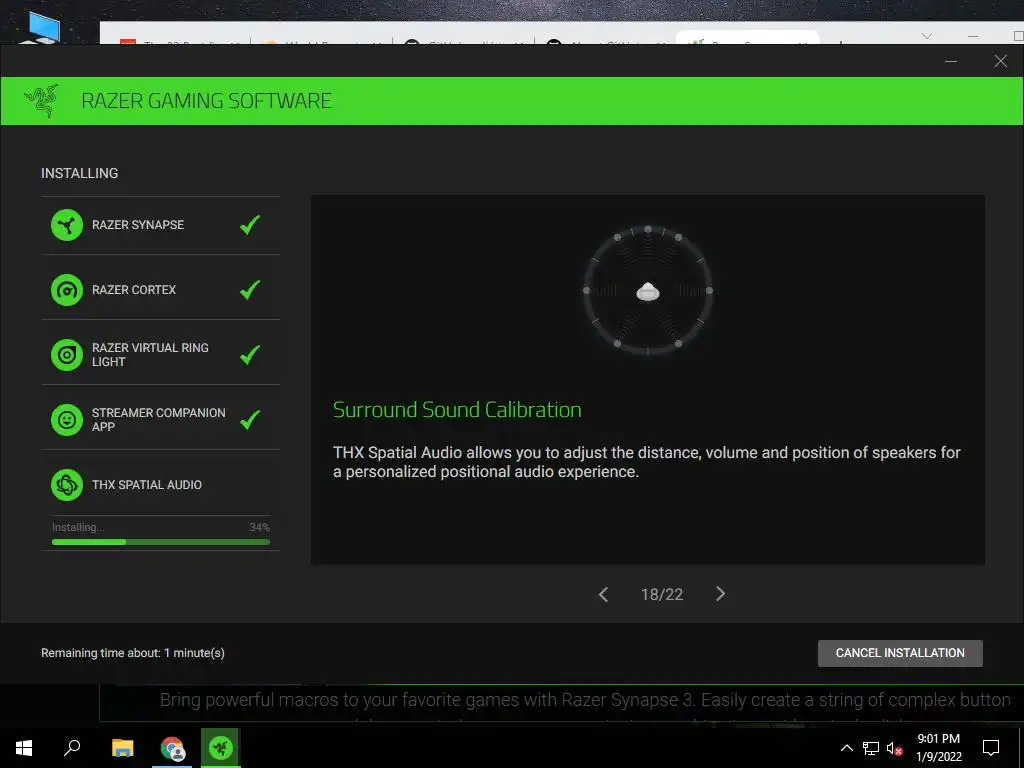Open the Windows notification center
Screen dimensions: 1024x768
pos(991,748)
